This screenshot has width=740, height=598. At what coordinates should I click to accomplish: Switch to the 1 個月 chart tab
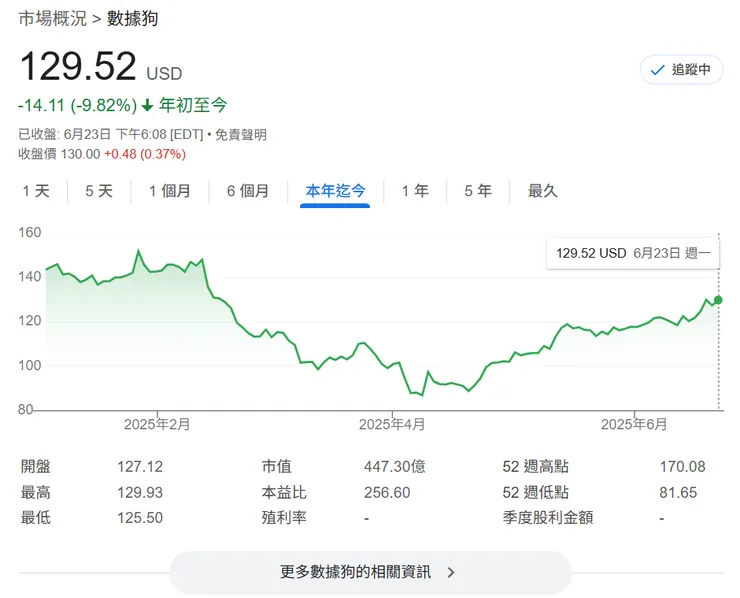170,191
